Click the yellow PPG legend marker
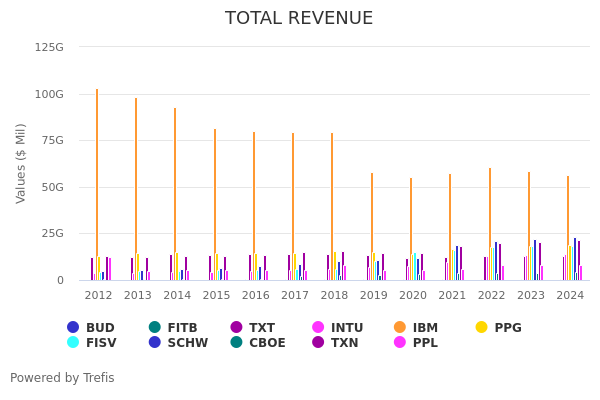Screen dimensions: 600x400 click(481, 328)
